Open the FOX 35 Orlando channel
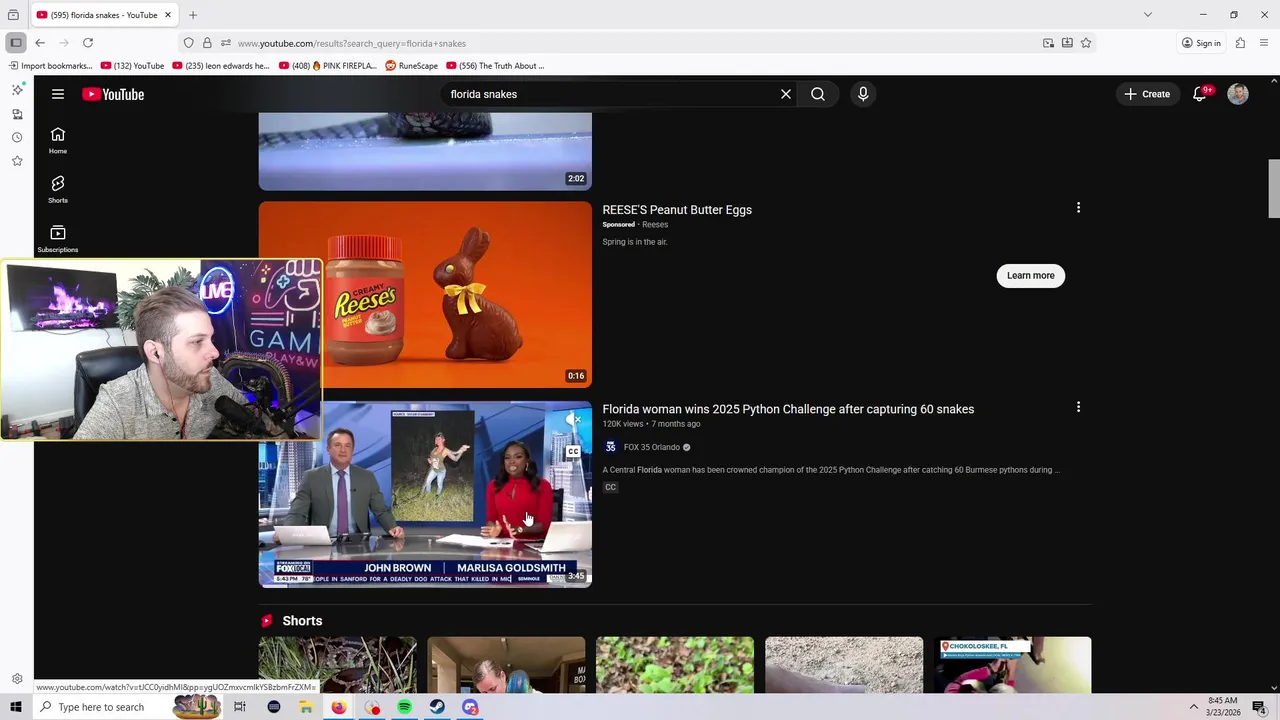This screenshot has height=720, width=1280. (651, 447)
